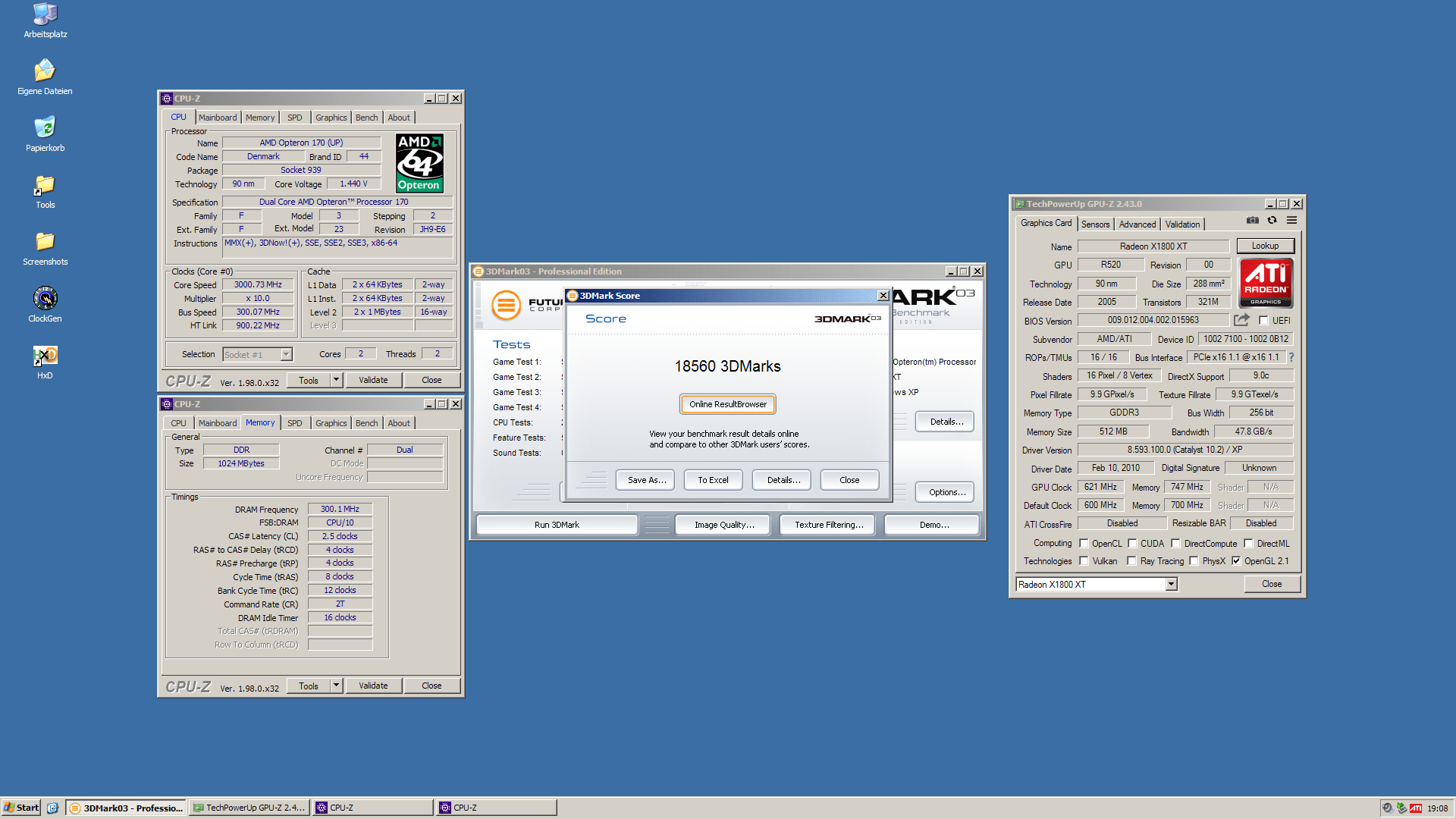Image resolution: width=1456 pixels, height=819 pixels.
Task: Click the ATI tray icon in taskbar
Action: click(1416, 808)
